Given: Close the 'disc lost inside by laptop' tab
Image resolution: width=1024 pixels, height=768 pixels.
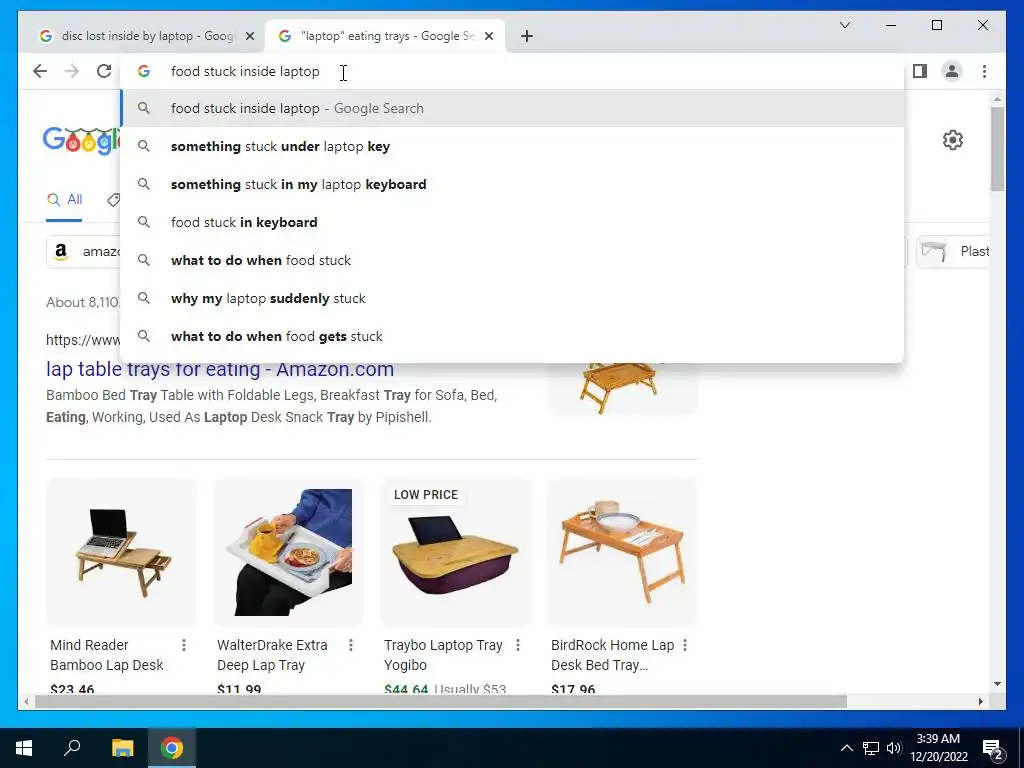Looking at the screenshot, I should tap(249, 37).
